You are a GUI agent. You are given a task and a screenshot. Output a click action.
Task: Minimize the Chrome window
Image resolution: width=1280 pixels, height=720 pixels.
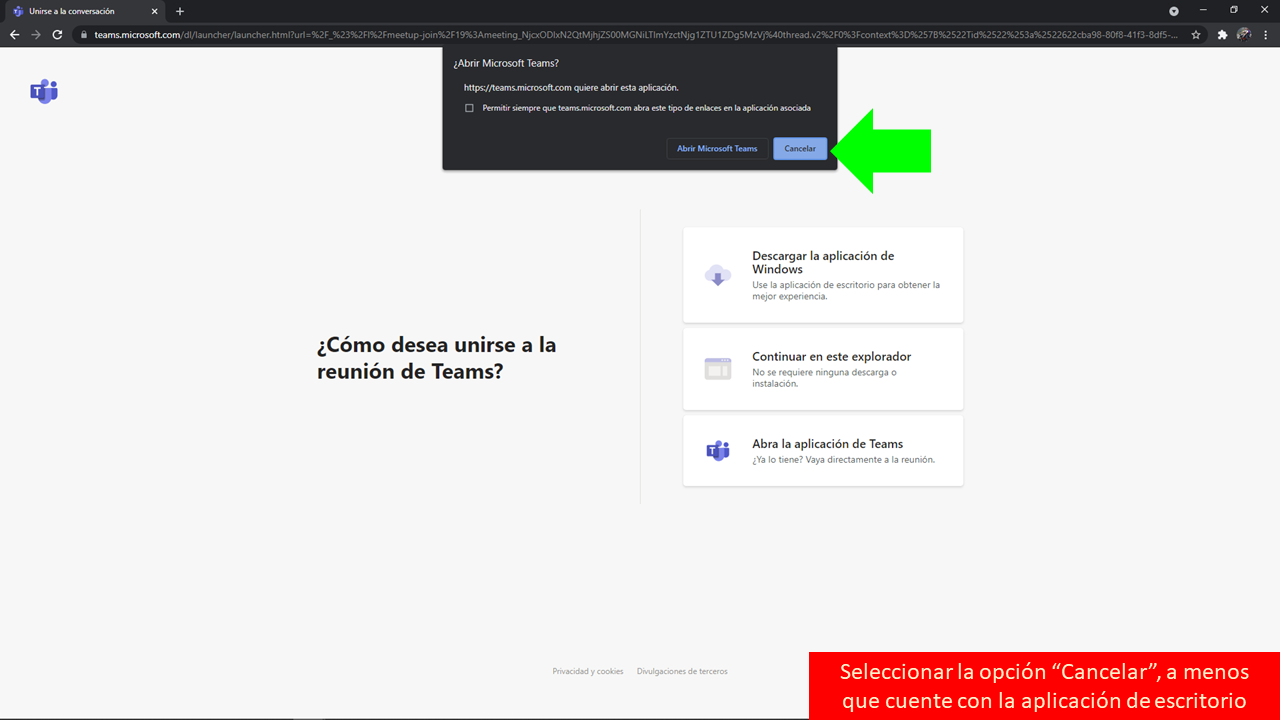(1204, 10)
